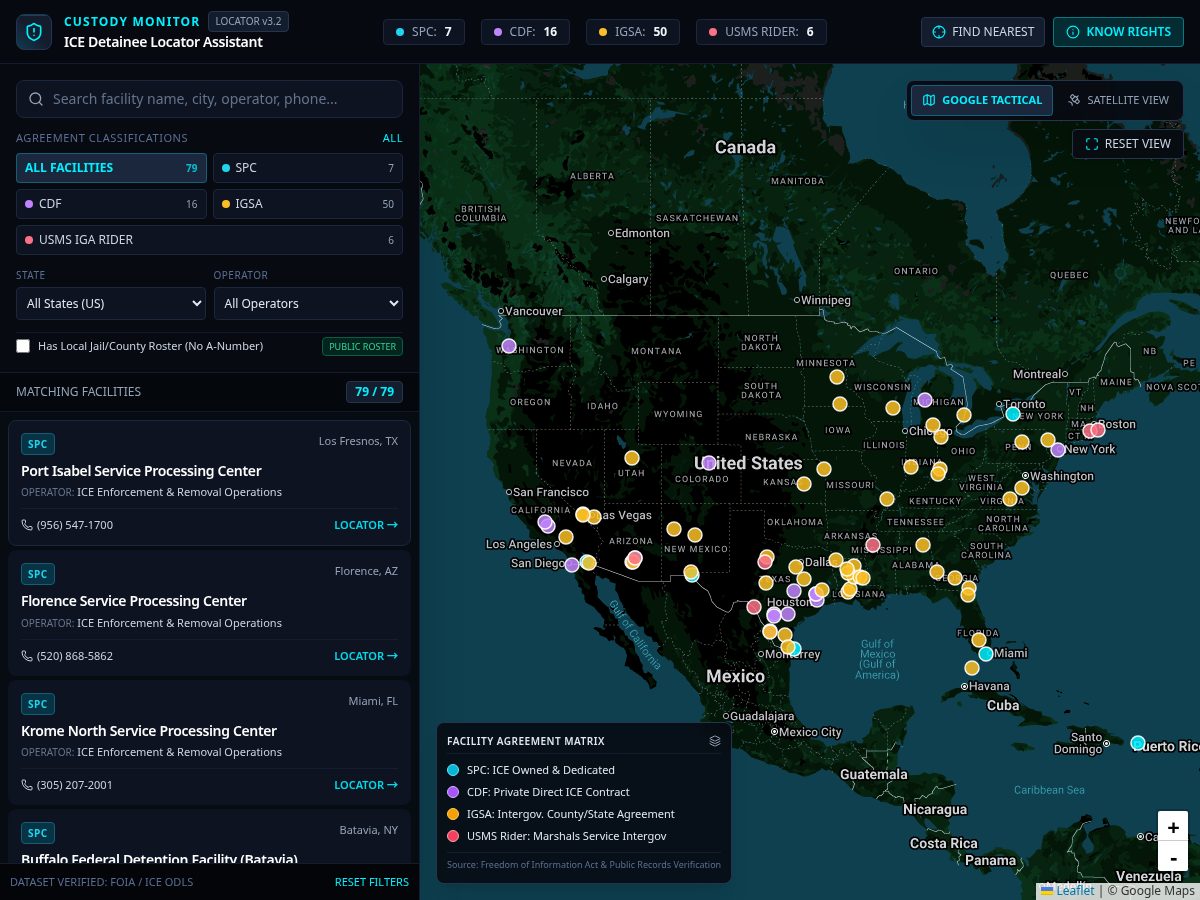Viewport: 1200px width, 900px height.
Task: Toggle local jail/county roster checkbox
Action: (x=23, y=346)
